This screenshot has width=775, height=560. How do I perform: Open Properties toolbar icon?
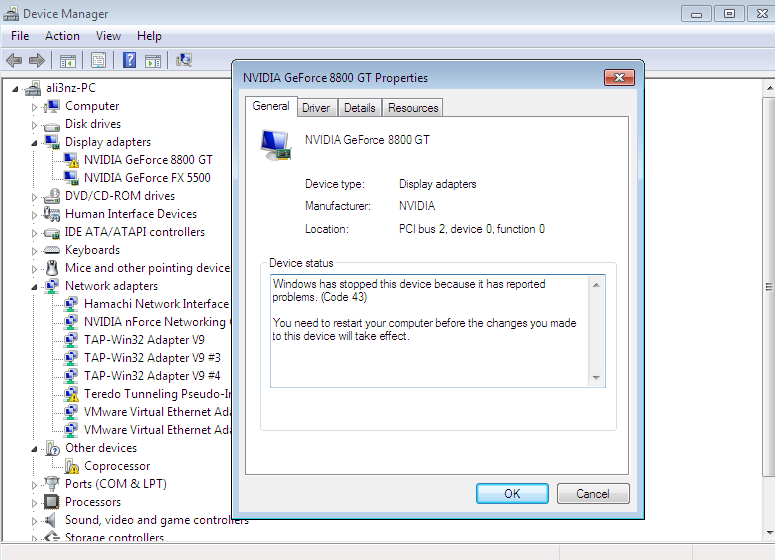coord(98,61)
